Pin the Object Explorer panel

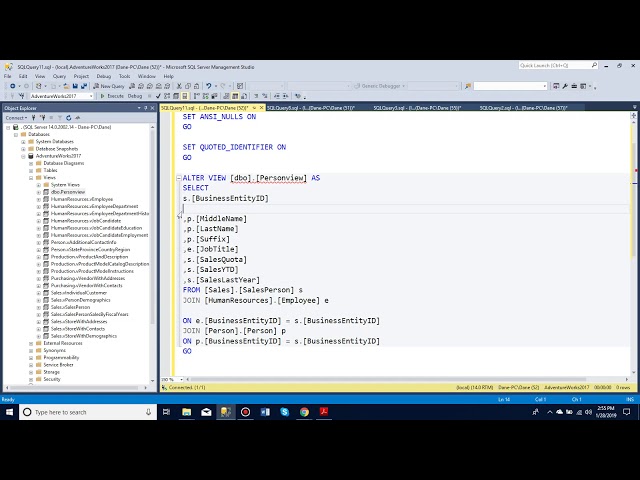click(x=146, y=108)
